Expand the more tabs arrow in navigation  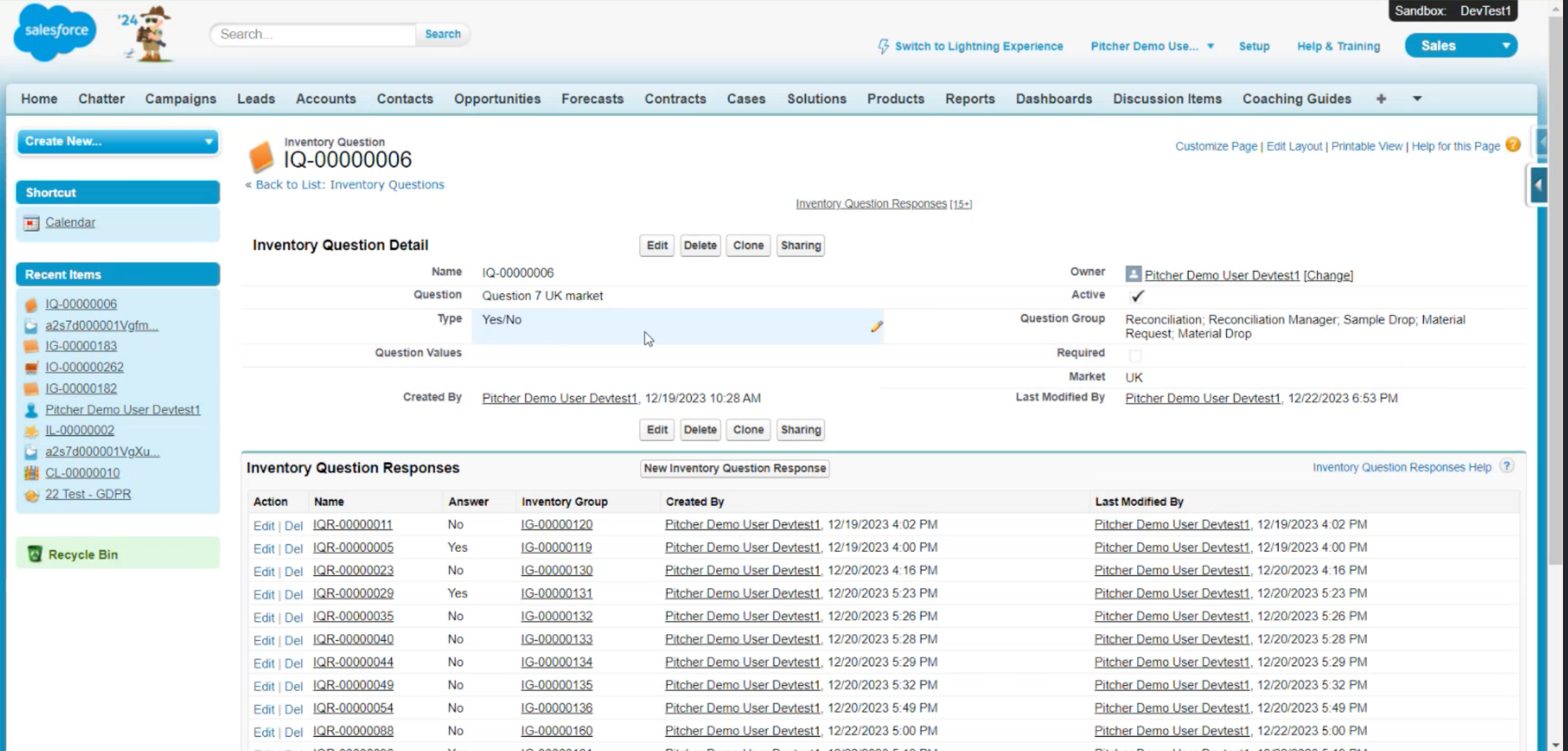[x=1416, y=99]
